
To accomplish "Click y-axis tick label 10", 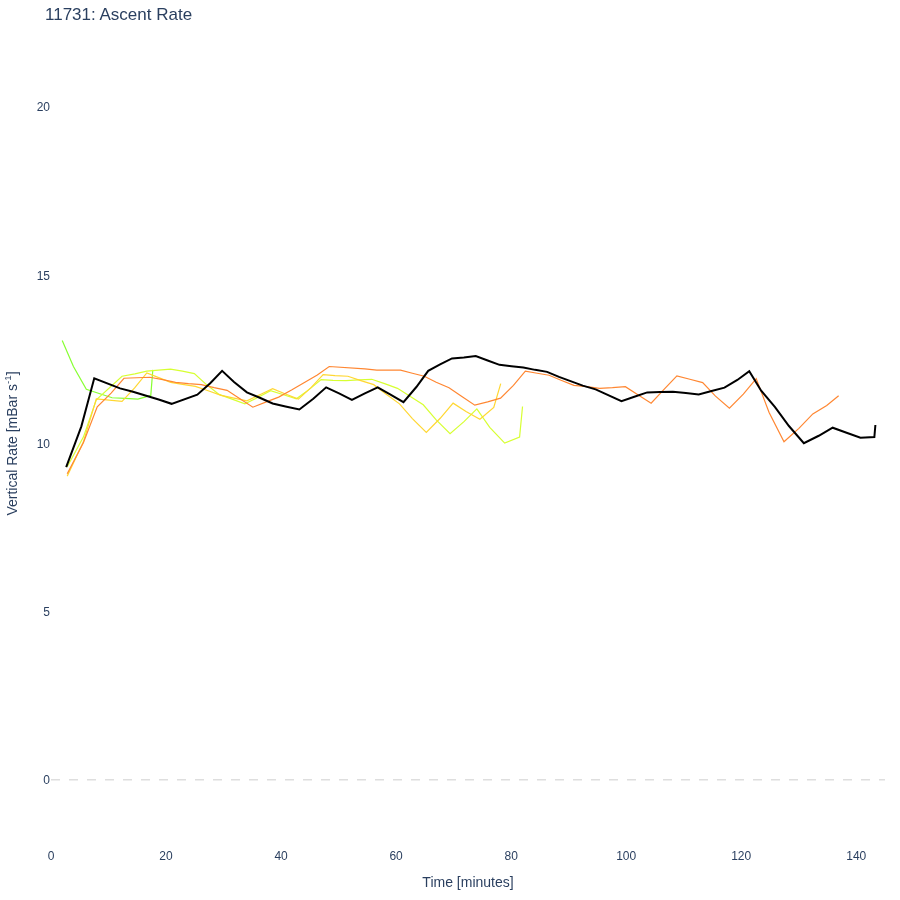I will 43,444.
